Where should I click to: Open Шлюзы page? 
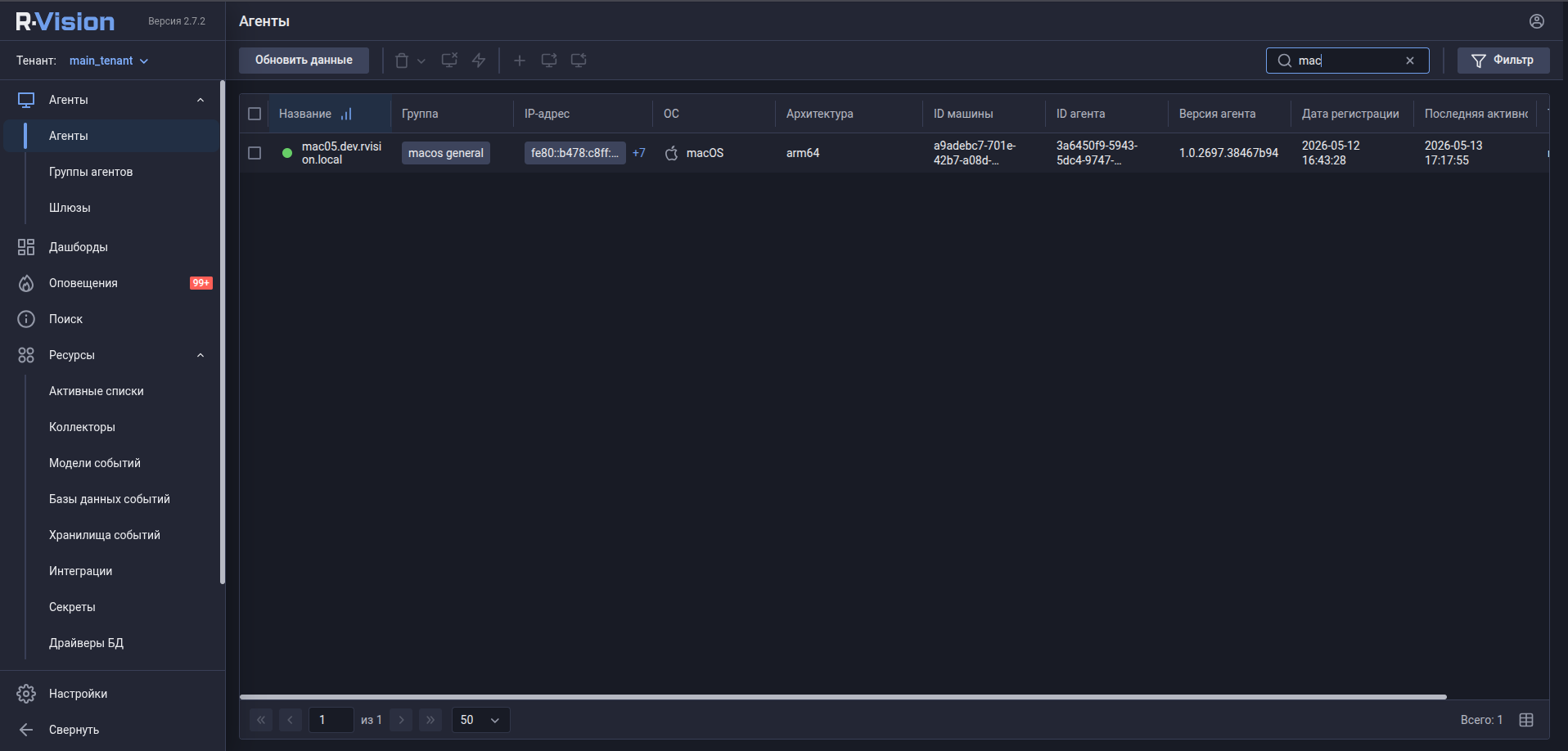click(x=70, y=208)
